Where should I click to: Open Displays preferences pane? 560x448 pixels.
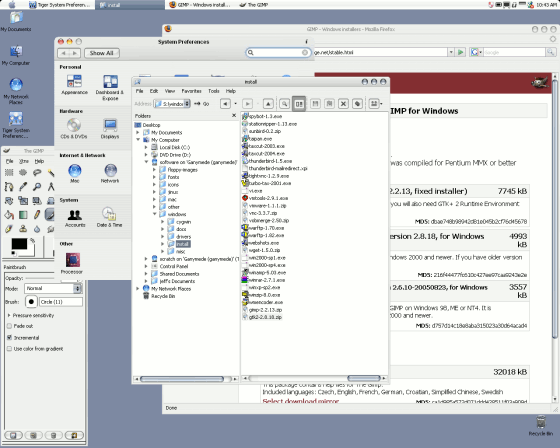point(110,129)
